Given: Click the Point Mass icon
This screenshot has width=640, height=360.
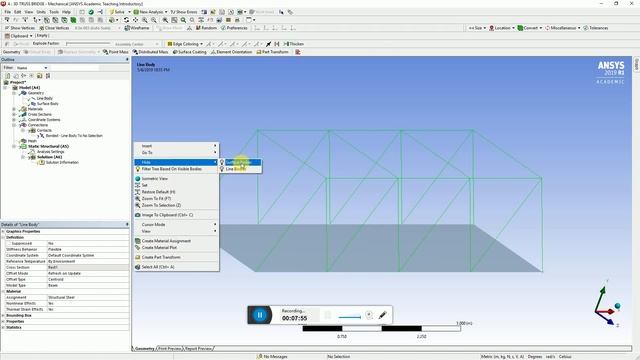Looking at the screenshot, I should pyautogui.click(x=105, y=52).
